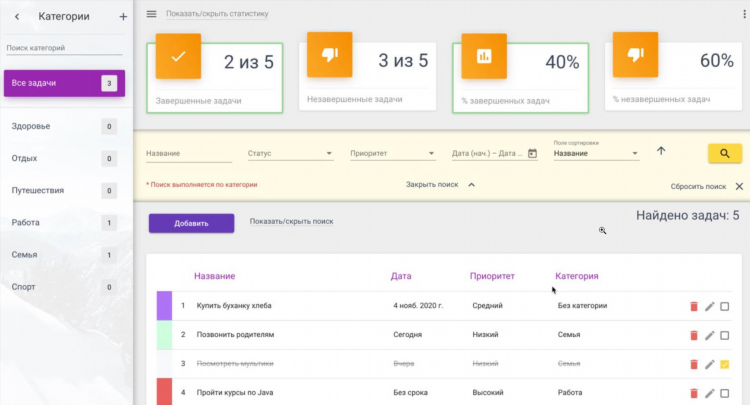Click Закрыть поиск link

coord(432,185)
